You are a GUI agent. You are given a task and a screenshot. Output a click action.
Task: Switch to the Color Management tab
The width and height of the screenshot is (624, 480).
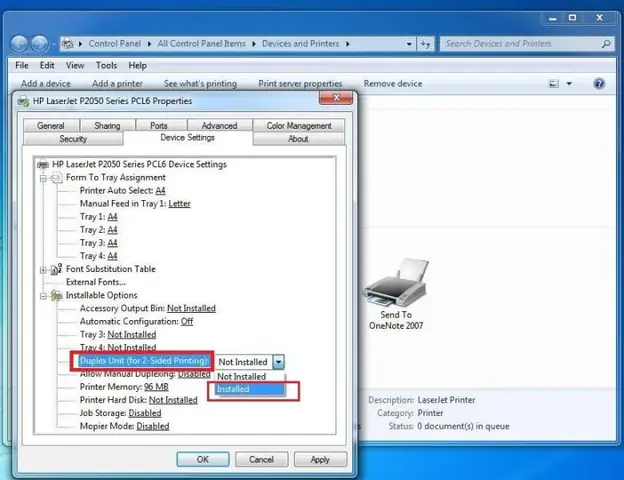299,125
